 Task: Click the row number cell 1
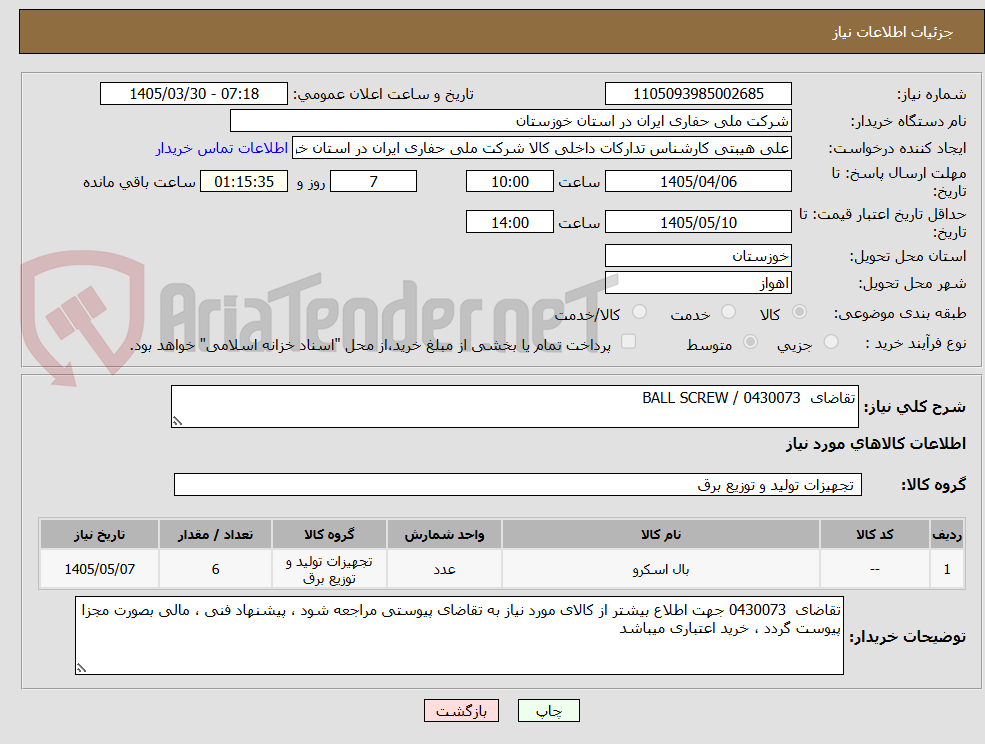click(947, 569)
